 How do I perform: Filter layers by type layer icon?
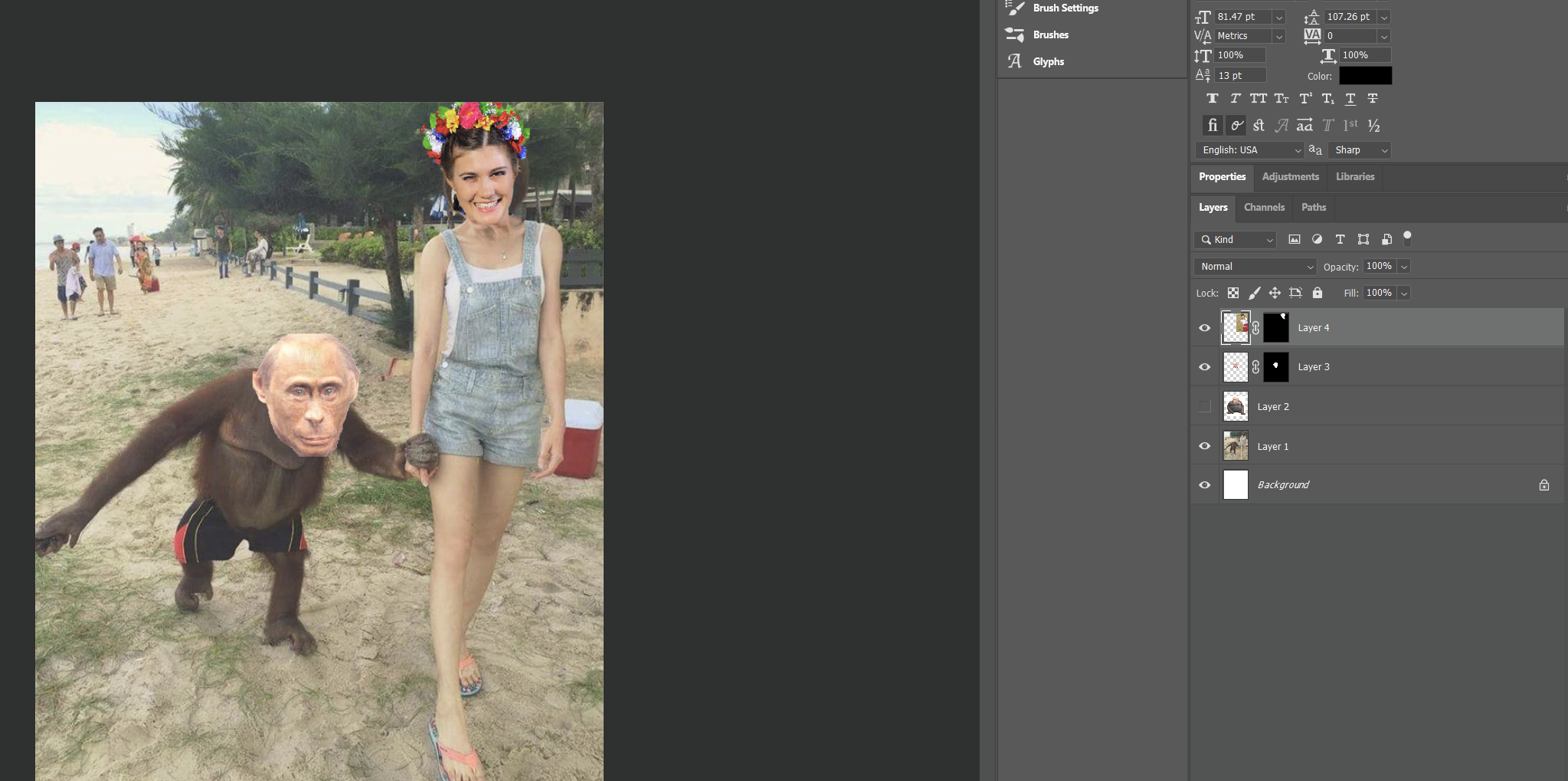1340,240
